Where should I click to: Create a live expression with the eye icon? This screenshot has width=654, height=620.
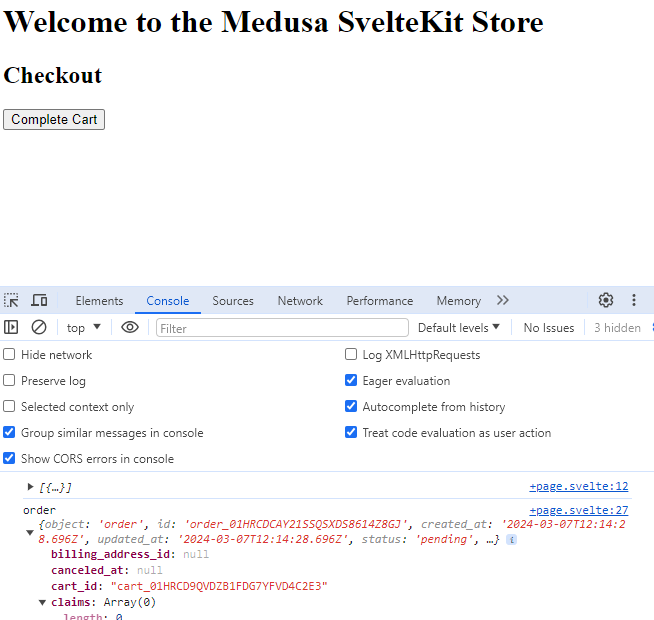click(x=130, y=328)
